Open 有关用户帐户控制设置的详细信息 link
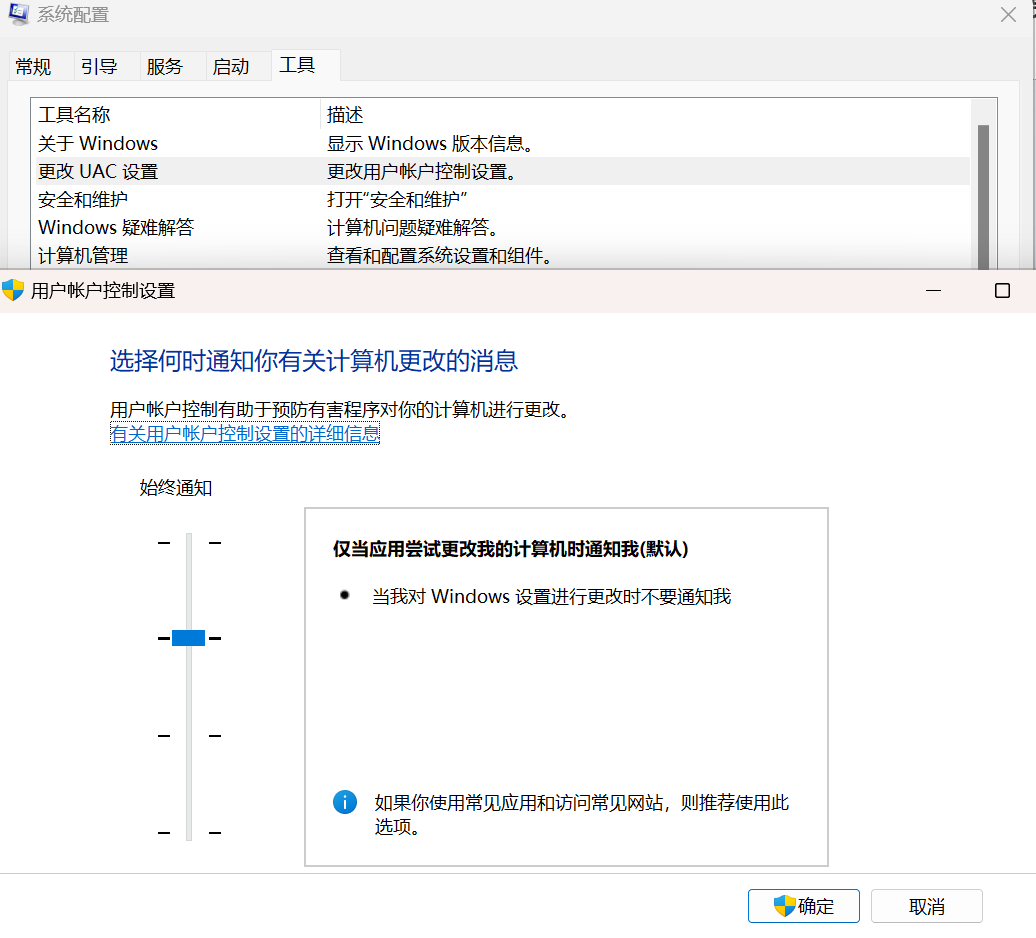1036x938 pixels. pyautogui.click(x=245, y=434)
